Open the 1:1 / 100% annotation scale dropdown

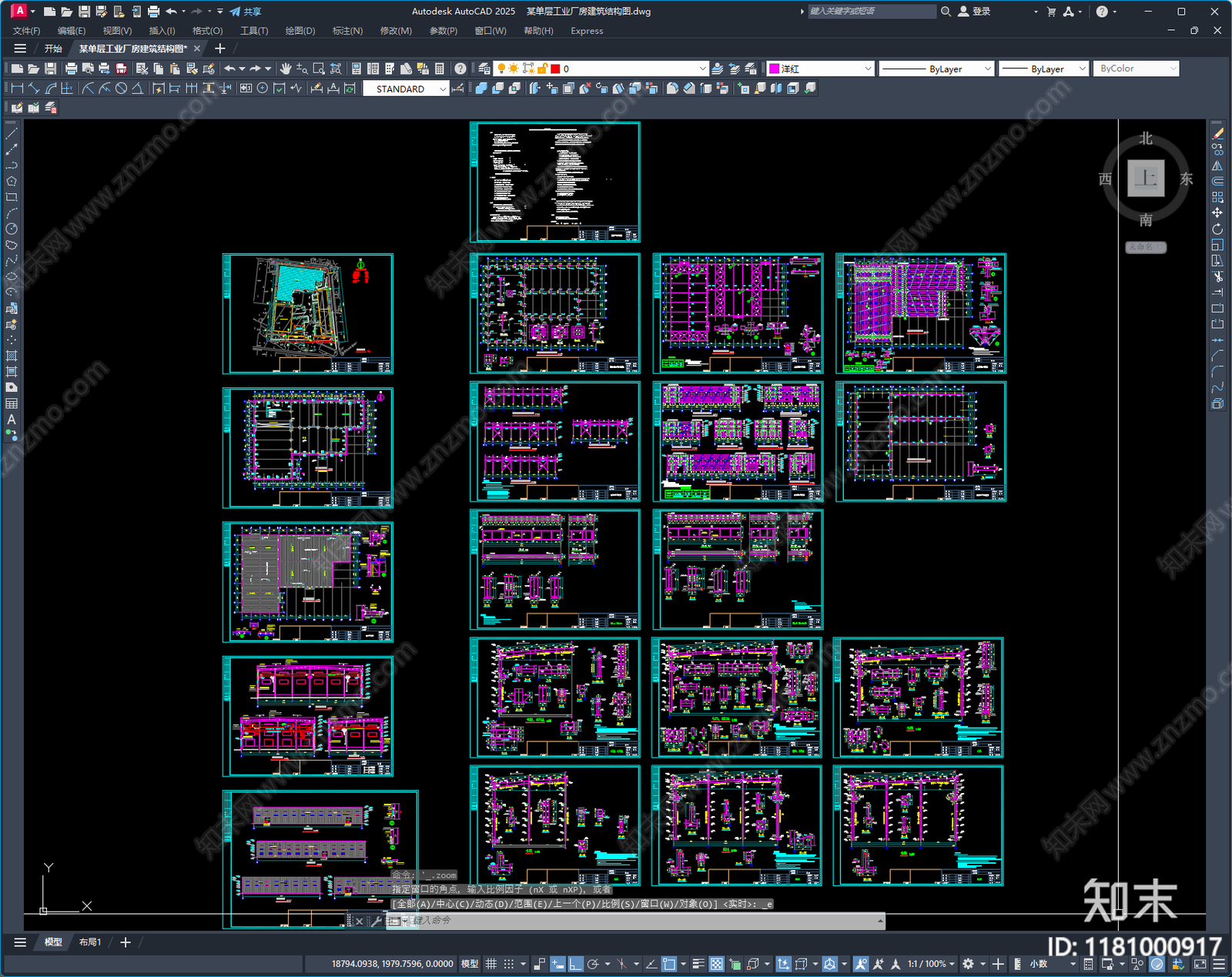[930, 964]
